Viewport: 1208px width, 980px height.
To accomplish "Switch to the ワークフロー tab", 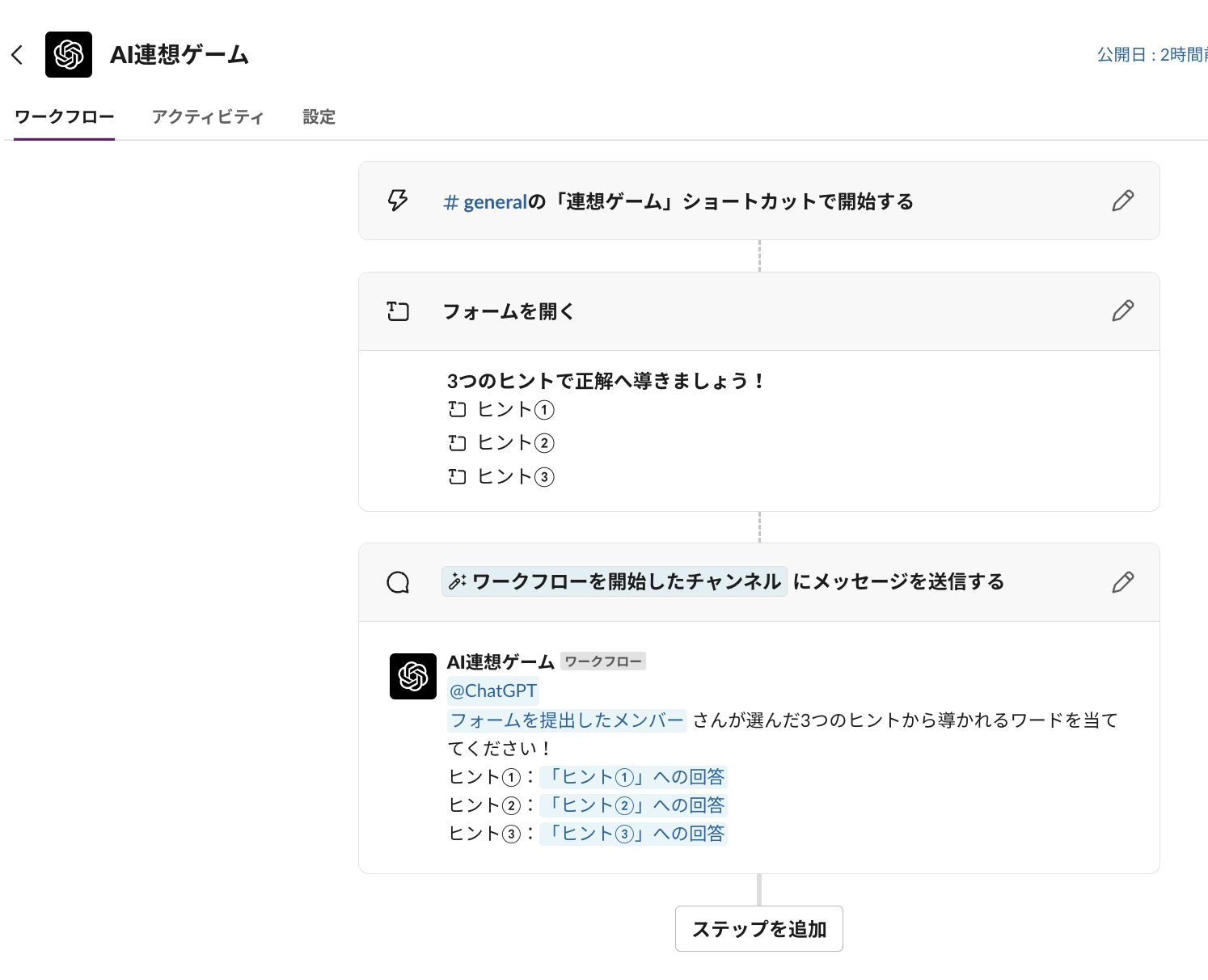I will coord(65,117).
